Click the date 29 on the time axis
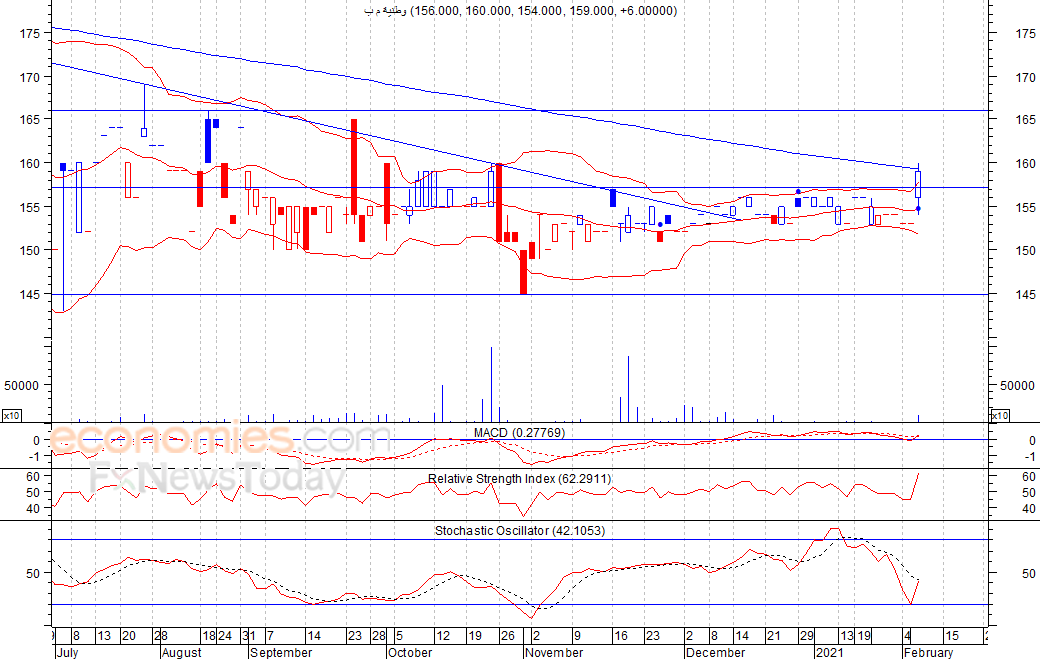 click(x=806, y=636)
